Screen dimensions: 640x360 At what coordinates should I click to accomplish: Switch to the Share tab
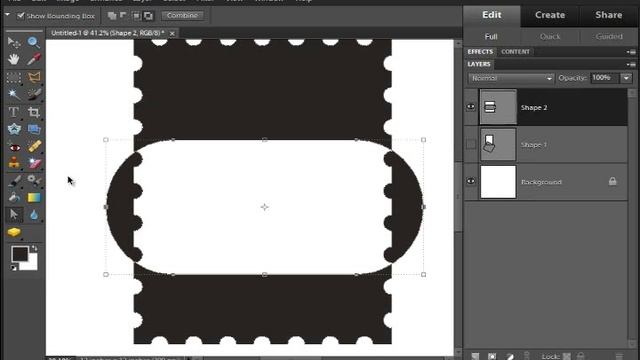coord(609,15)
